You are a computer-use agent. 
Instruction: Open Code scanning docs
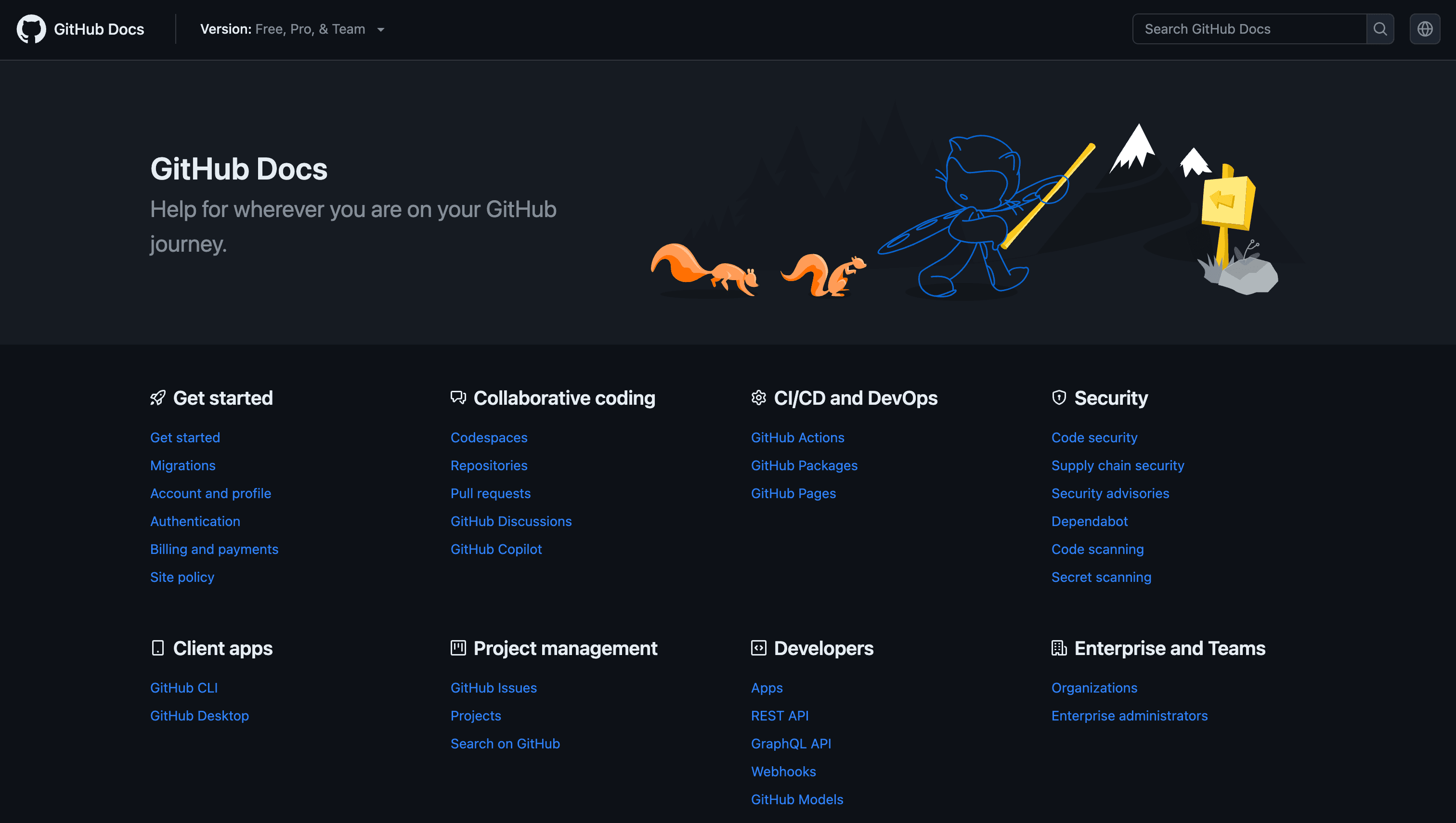(x=1097, y=549)
